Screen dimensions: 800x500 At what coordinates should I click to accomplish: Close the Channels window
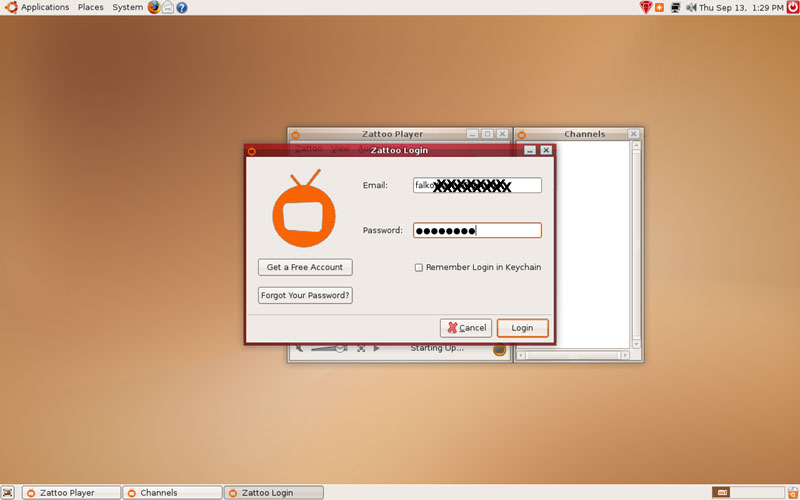click(x=633, y=134)
